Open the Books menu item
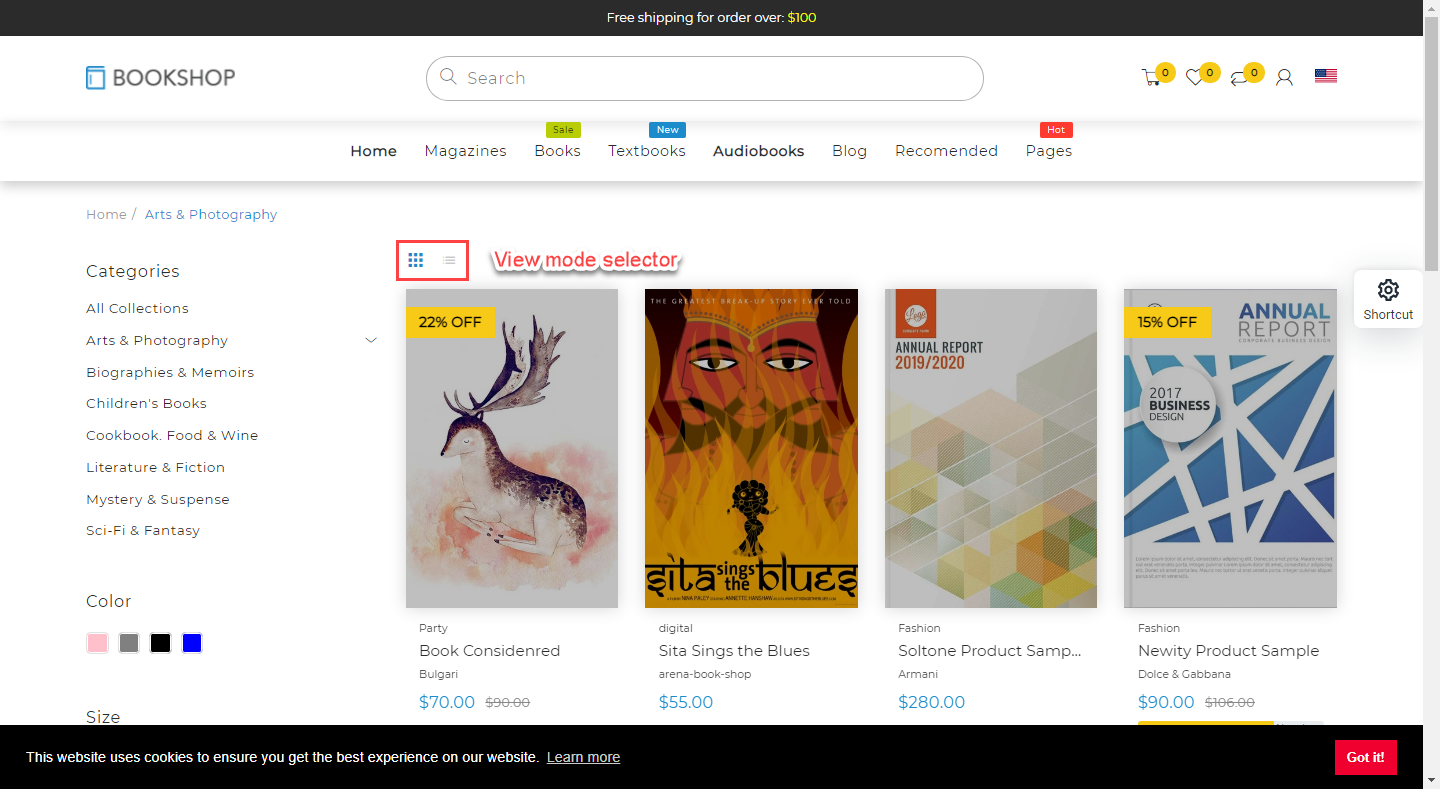The height and width of the screenshot is (789, 1440). [x=557, y=151]
